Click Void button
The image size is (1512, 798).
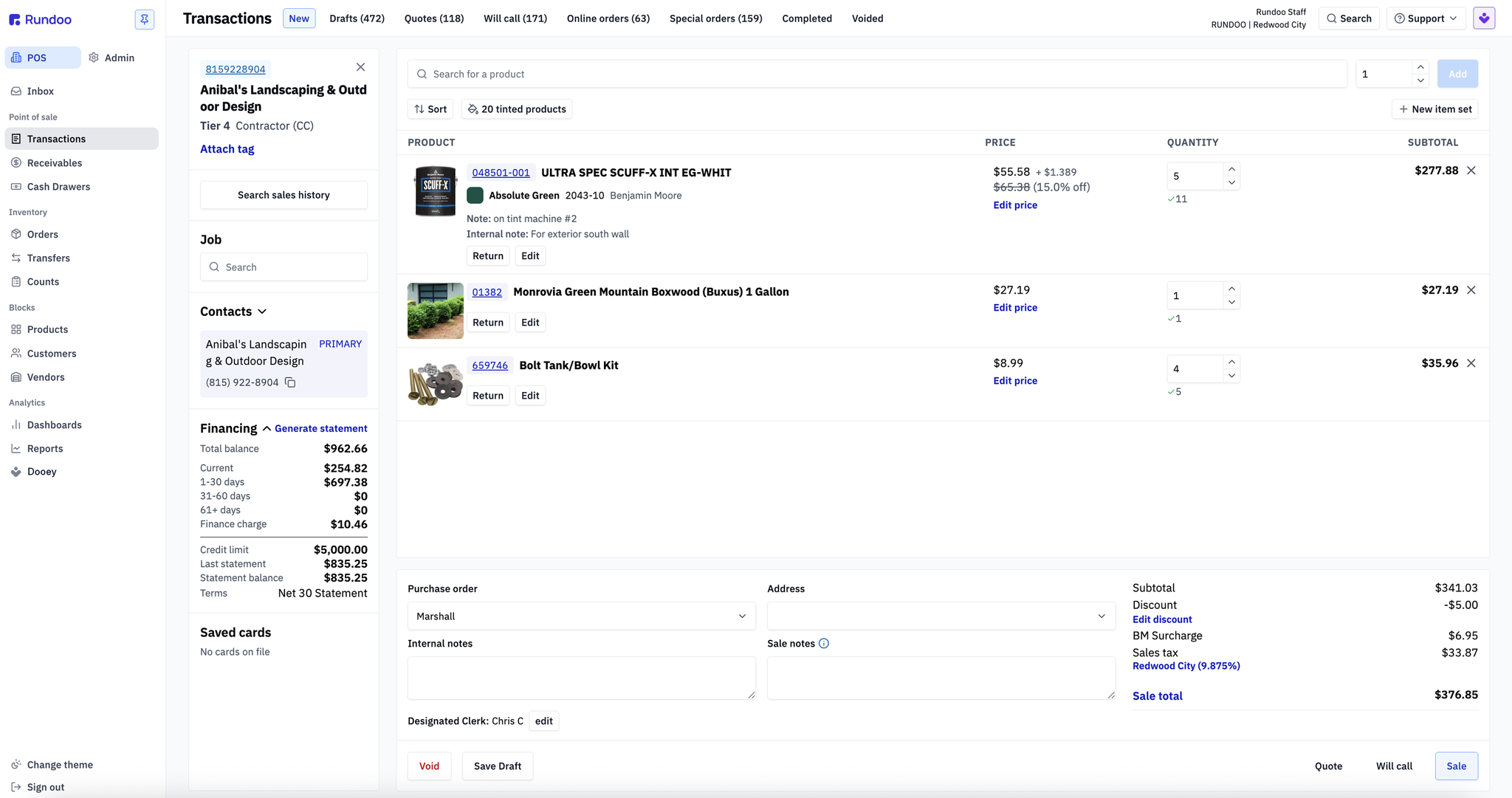[429, 766]
